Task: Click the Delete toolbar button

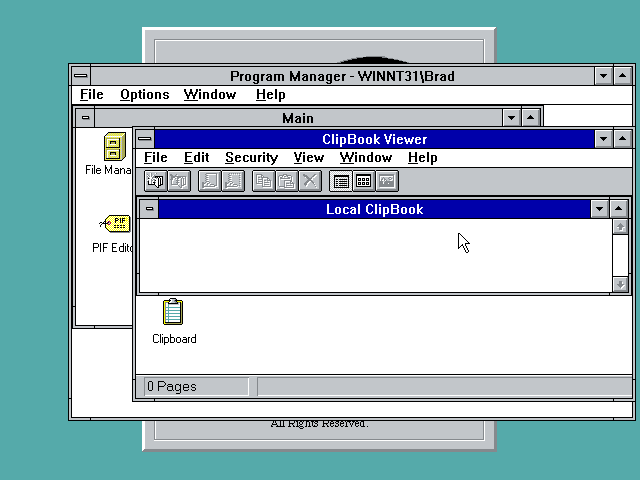Action: (x=310, y=181)
